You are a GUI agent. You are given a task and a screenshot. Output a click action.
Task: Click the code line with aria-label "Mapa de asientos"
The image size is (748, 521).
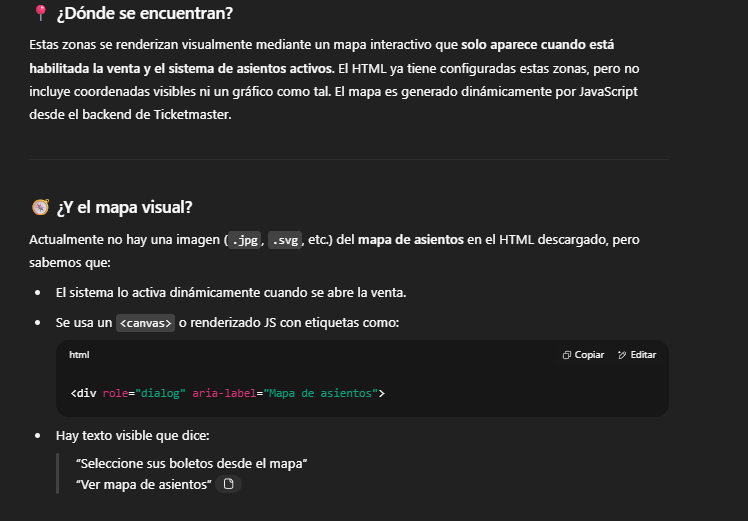228,393
